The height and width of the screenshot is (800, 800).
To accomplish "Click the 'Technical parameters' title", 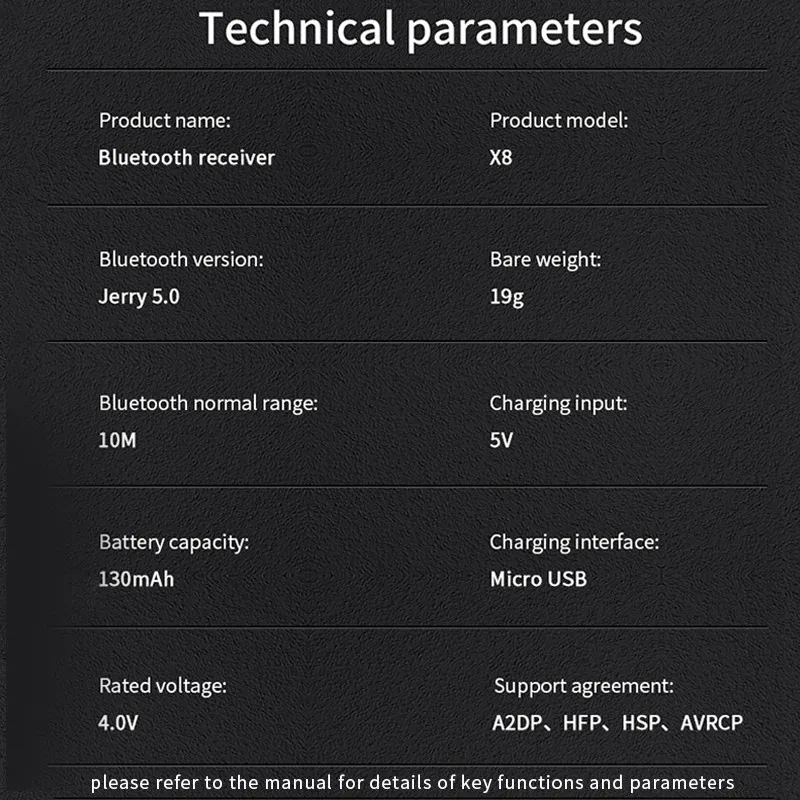I will (420, 30).
